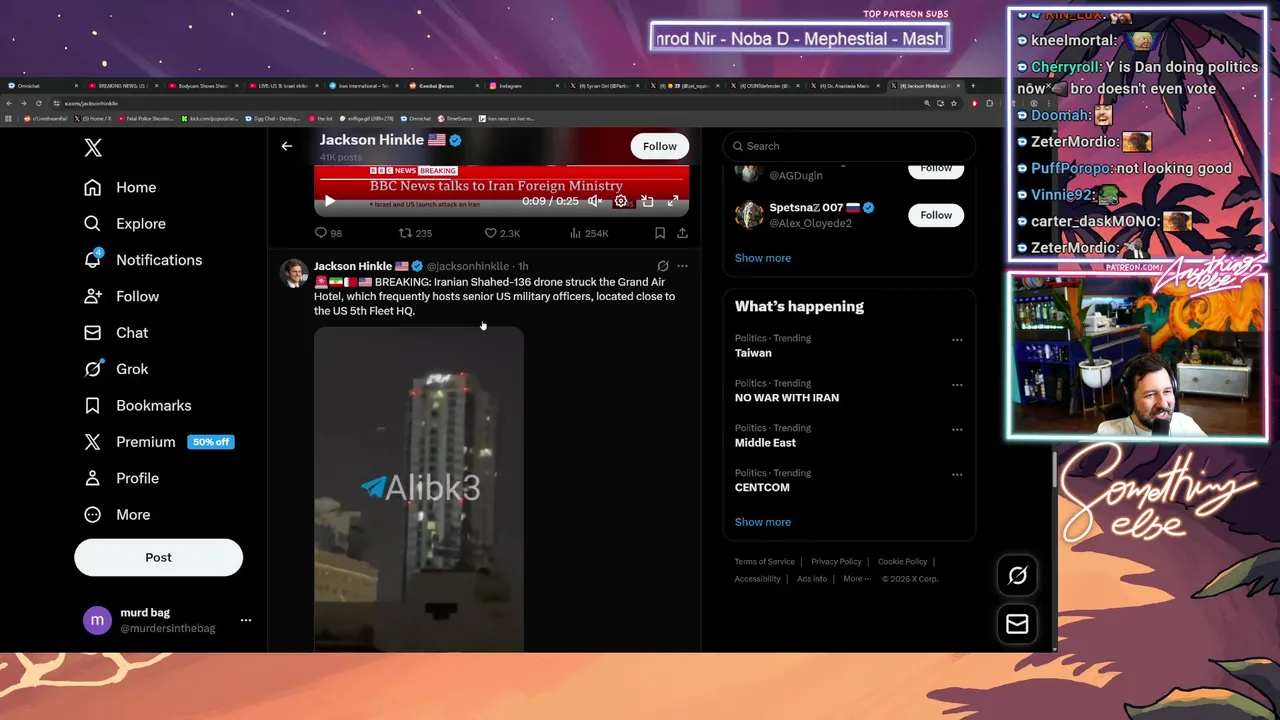The image size is (1280, 720).
Task: Open the Privacy Policy link
Action: tap(836, 562)
